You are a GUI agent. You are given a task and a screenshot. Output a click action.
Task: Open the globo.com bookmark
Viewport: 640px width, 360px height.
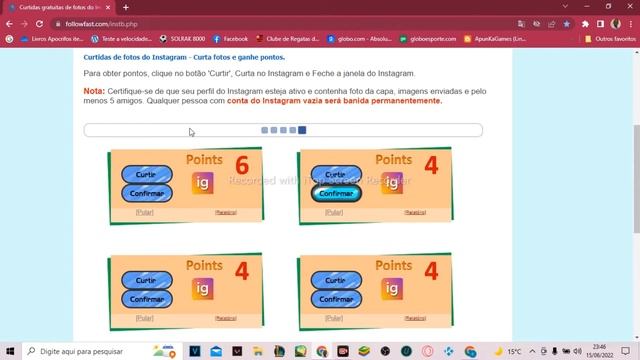[360, 39]
